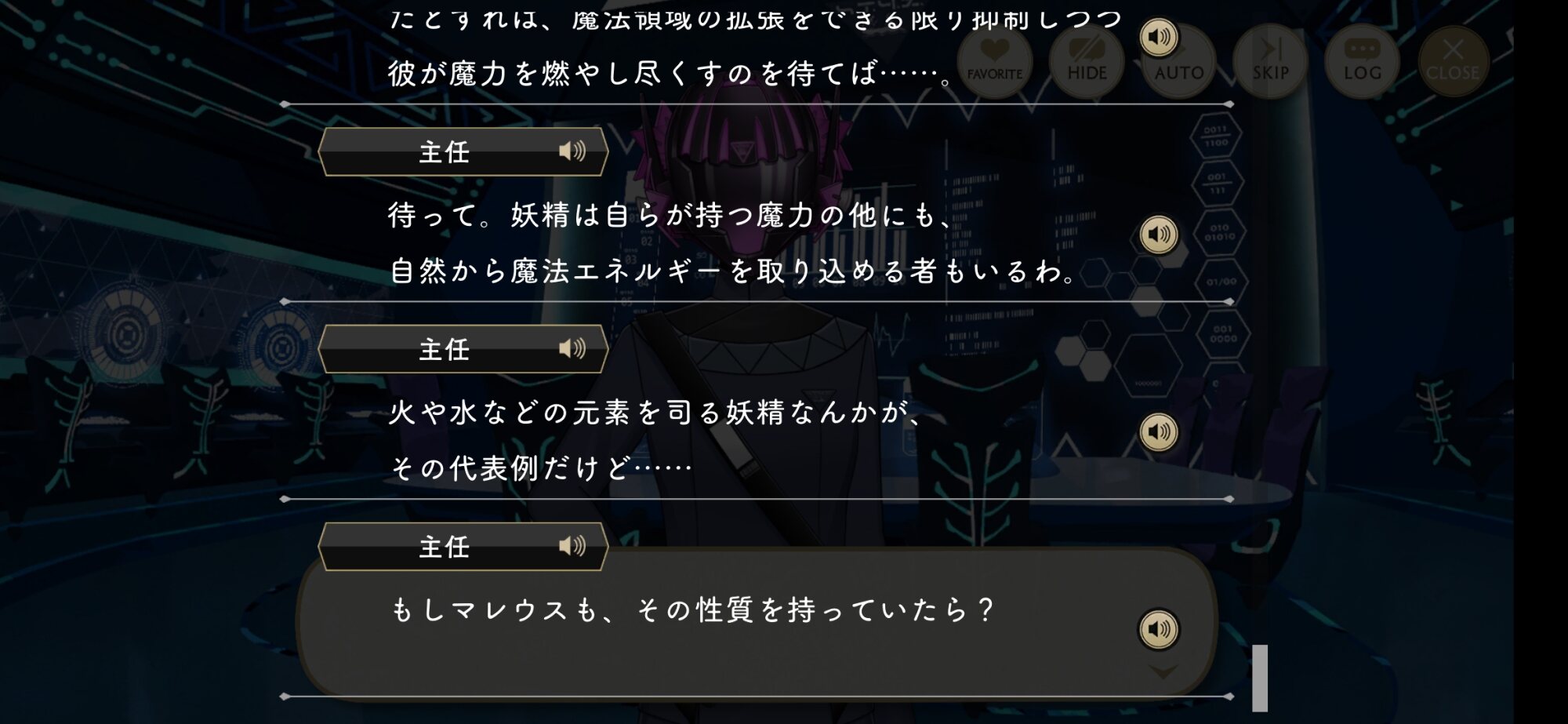This screenshot has height=724, width=1568.
Task: Toggle AUTO play mode
Action: [1178, 60]
